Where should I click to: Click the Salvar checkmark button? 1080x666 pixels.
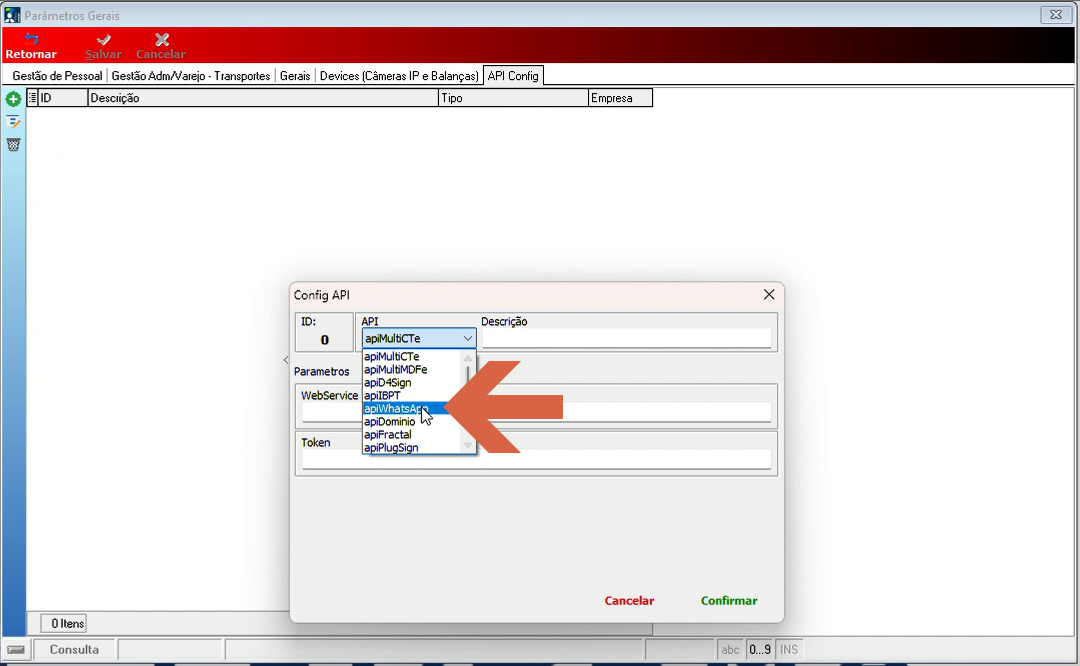pyautogui.click(x=103, y=46)
